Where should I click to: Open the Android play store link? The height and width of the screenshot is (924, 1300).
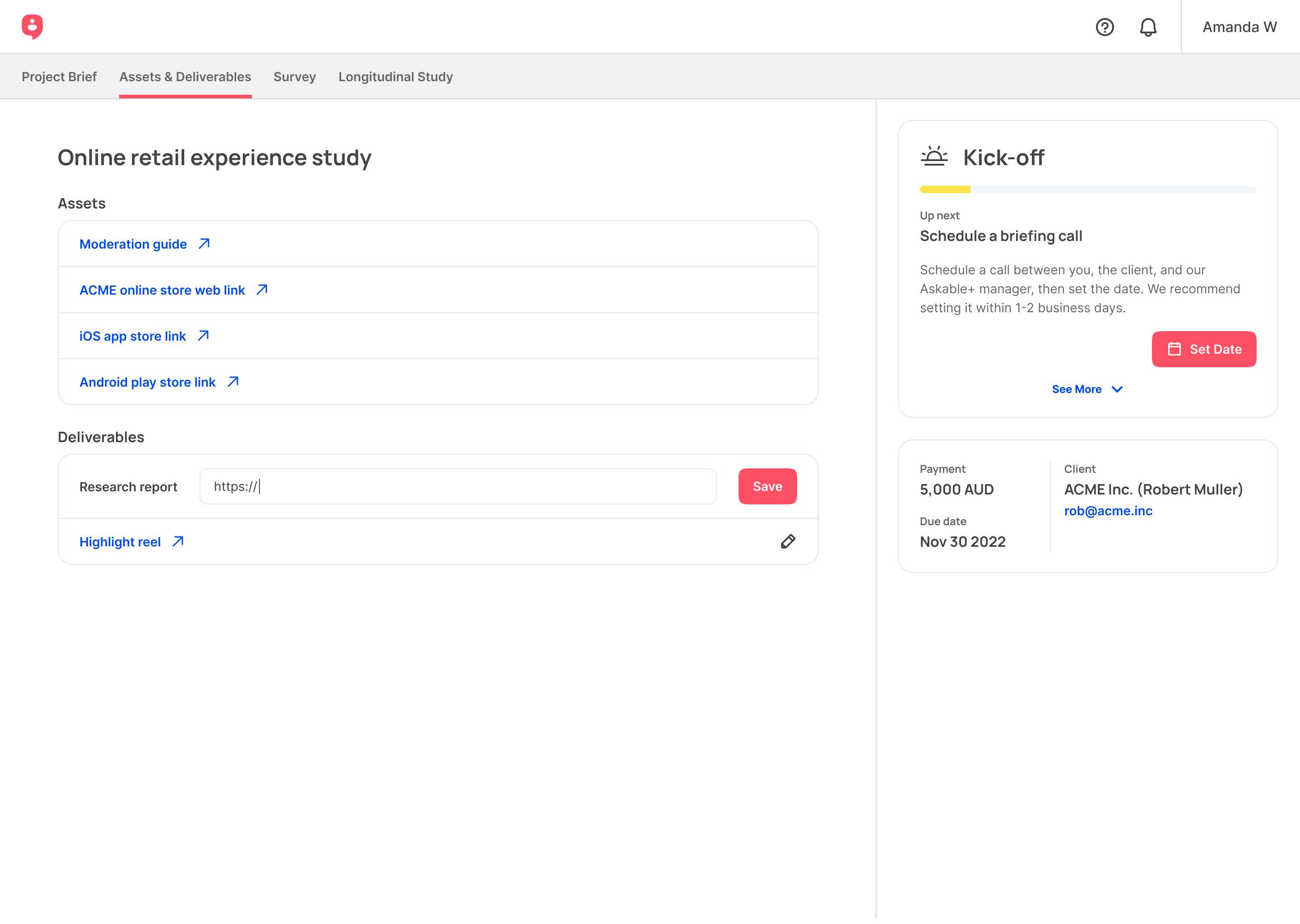point(148,382)
